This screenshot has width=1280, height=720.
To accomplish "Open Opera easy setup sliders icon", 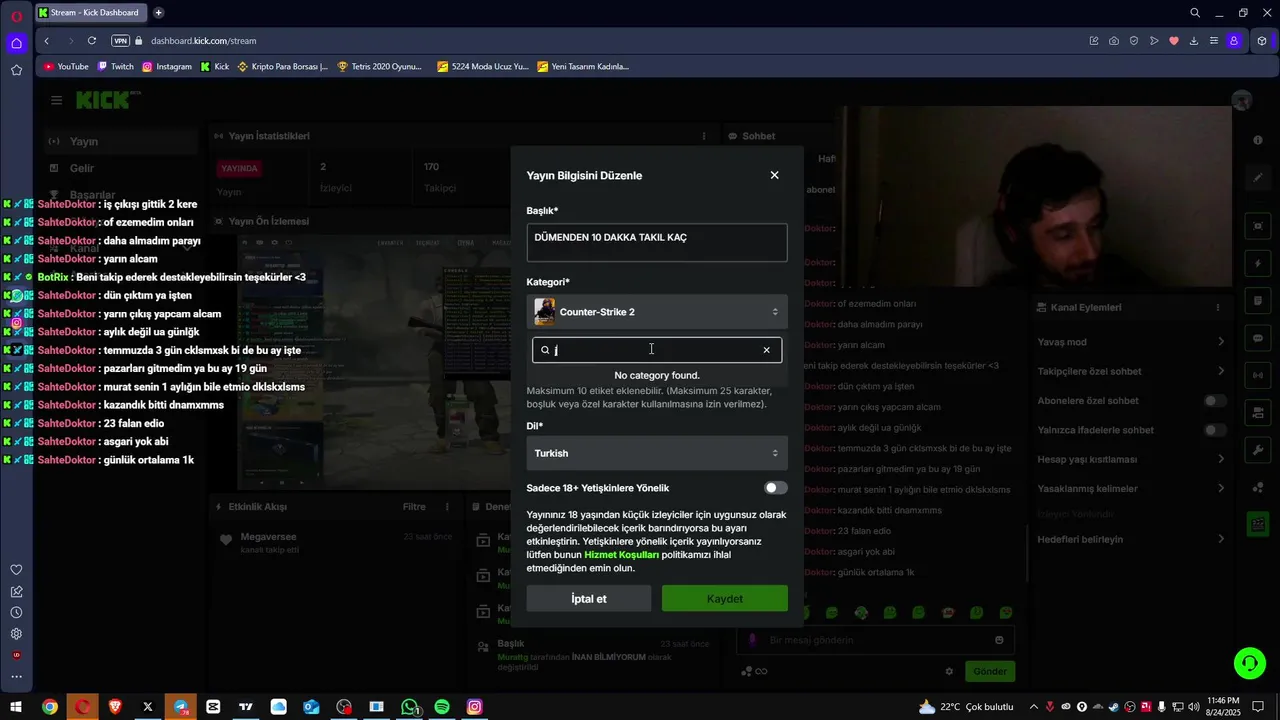I will click(1214, 41).
